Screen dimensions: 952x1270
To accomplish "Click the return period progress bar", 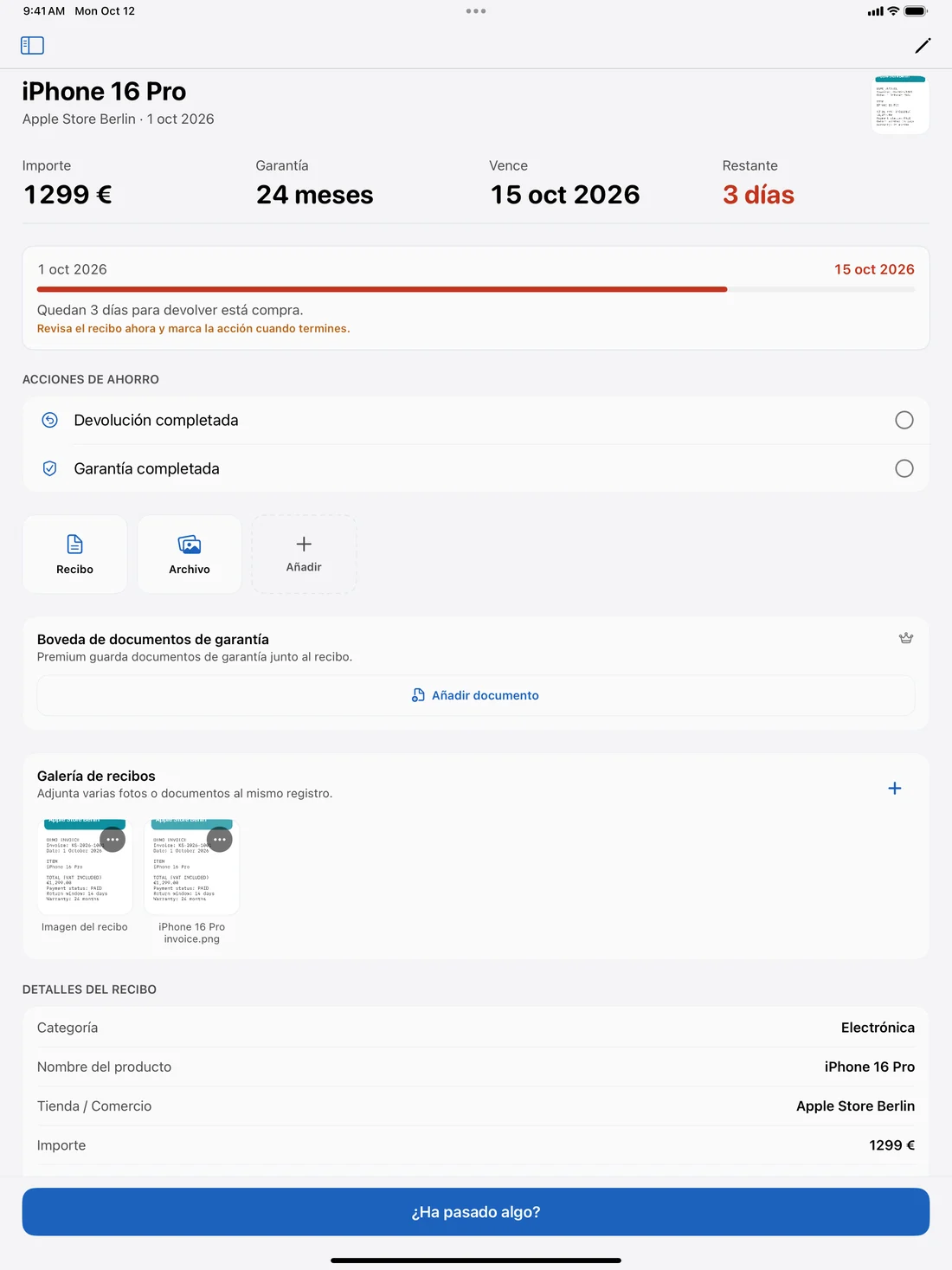I will (x=476, y=289).
